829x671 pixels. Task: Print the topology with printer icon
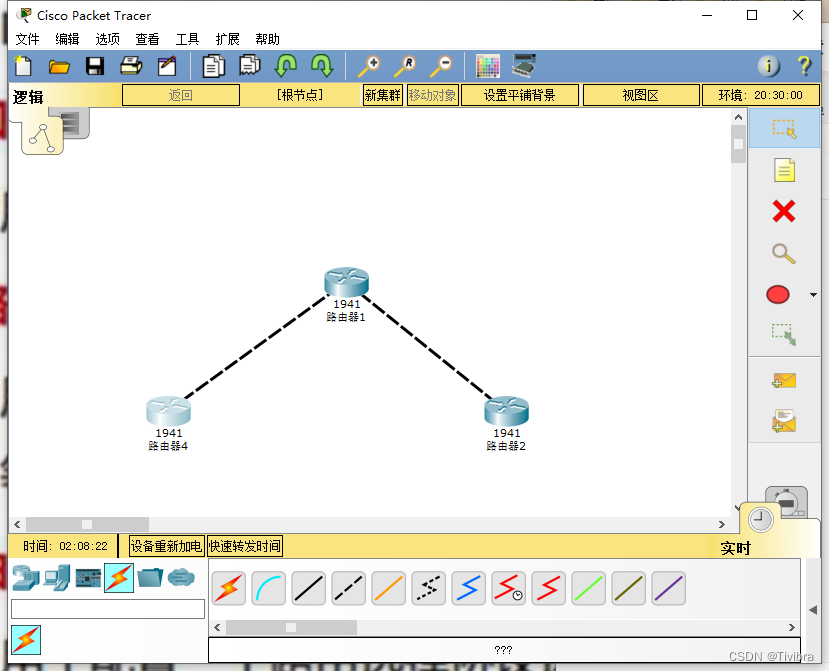point(131,66)
